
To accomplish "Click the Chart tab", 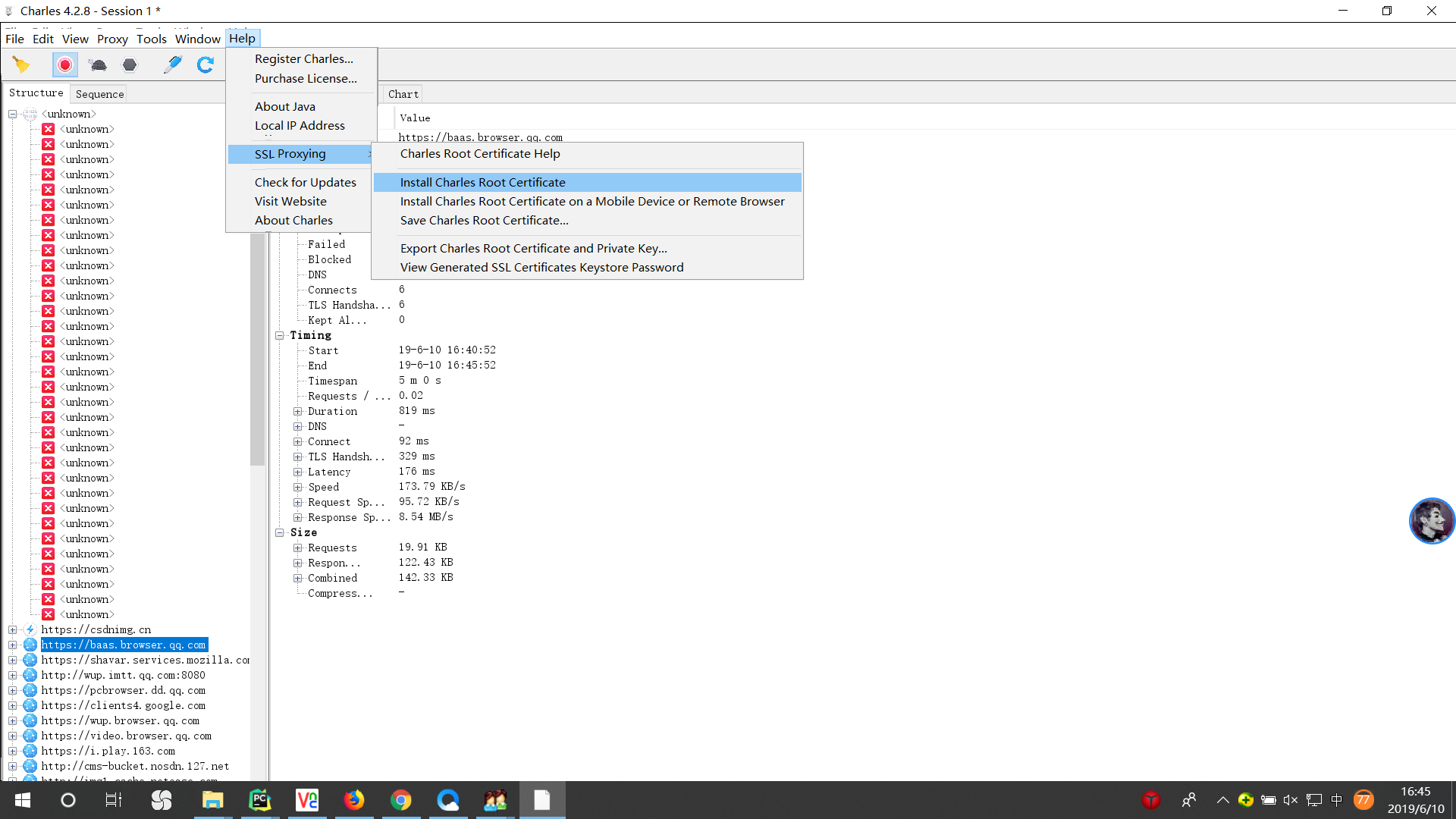I will [403, 94].
